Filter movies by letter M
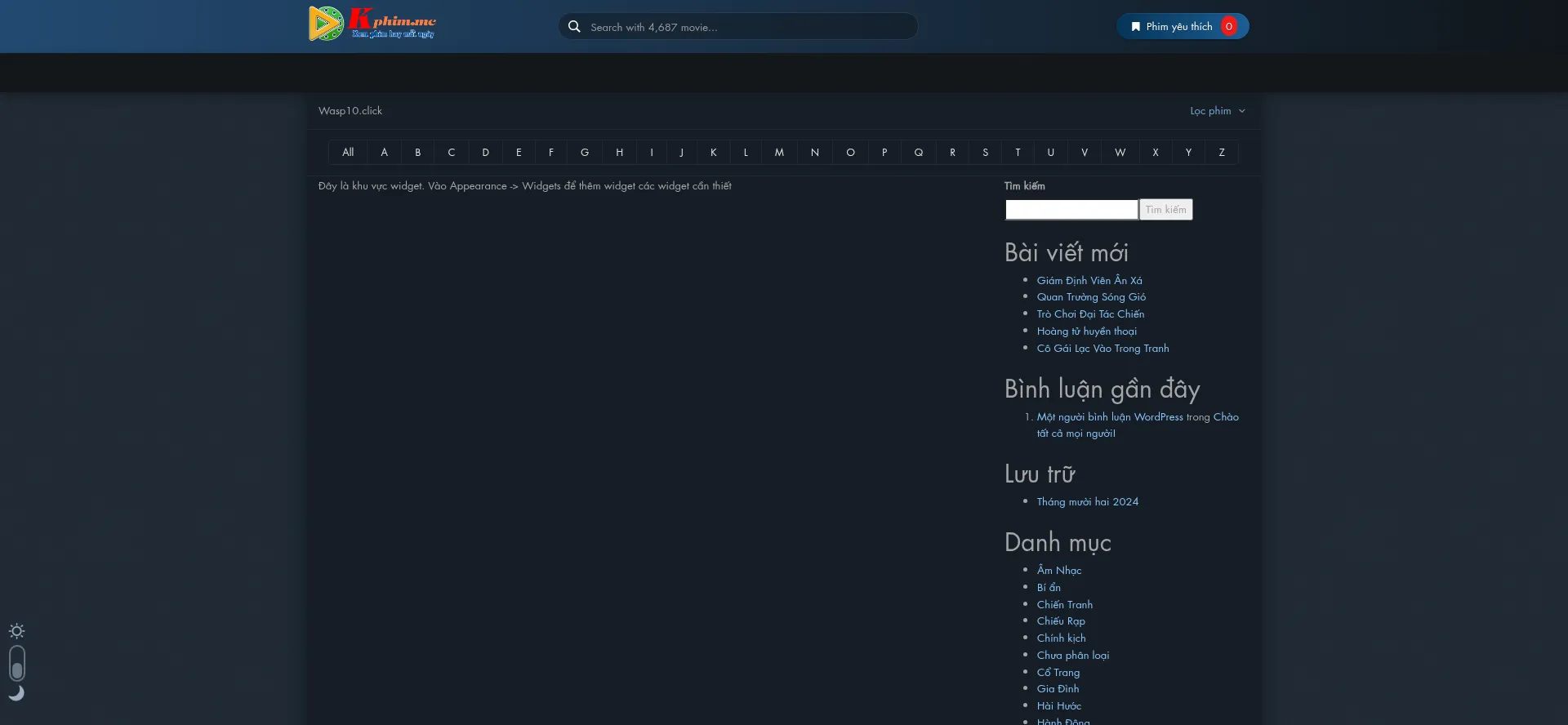This screenshot has height=725, width=1568. 779,153
